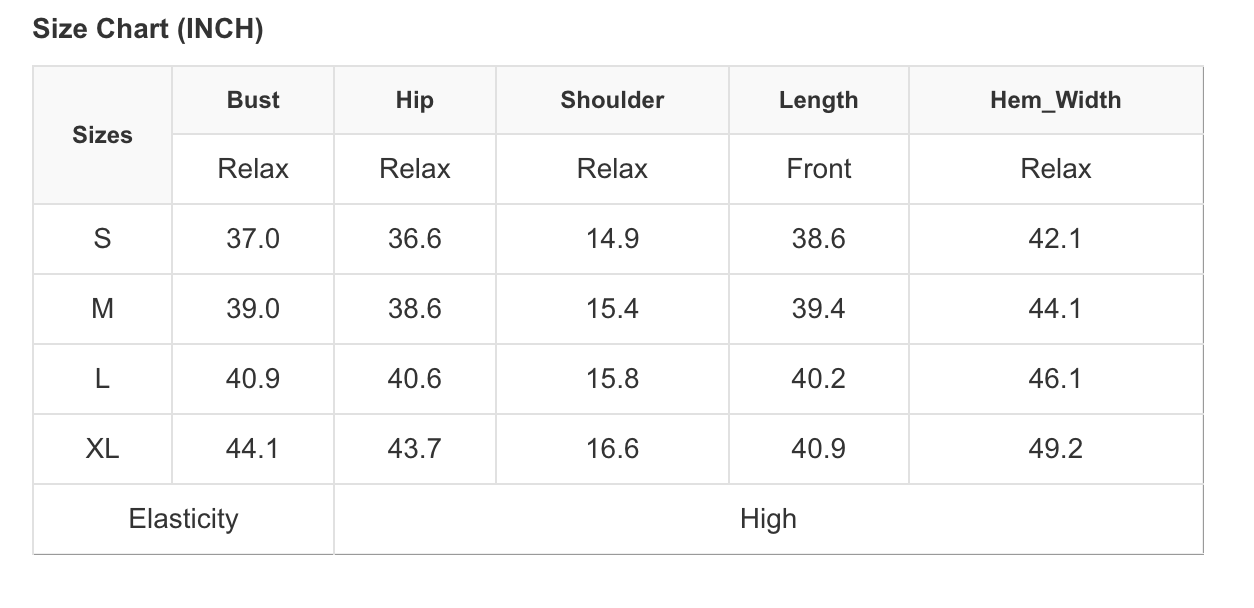Click the Size Chart (INCH) heading
1254x608 pixels.
click(148, 29)
